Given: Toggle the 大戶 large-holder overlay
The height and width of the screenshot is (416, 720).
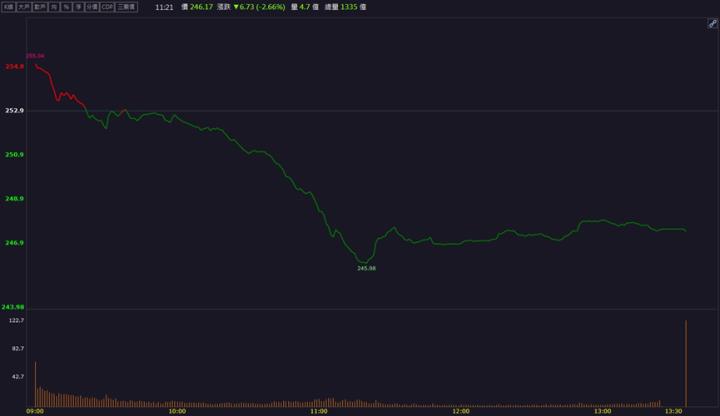Looking at the screenshot, I should [x=23, y=6].
